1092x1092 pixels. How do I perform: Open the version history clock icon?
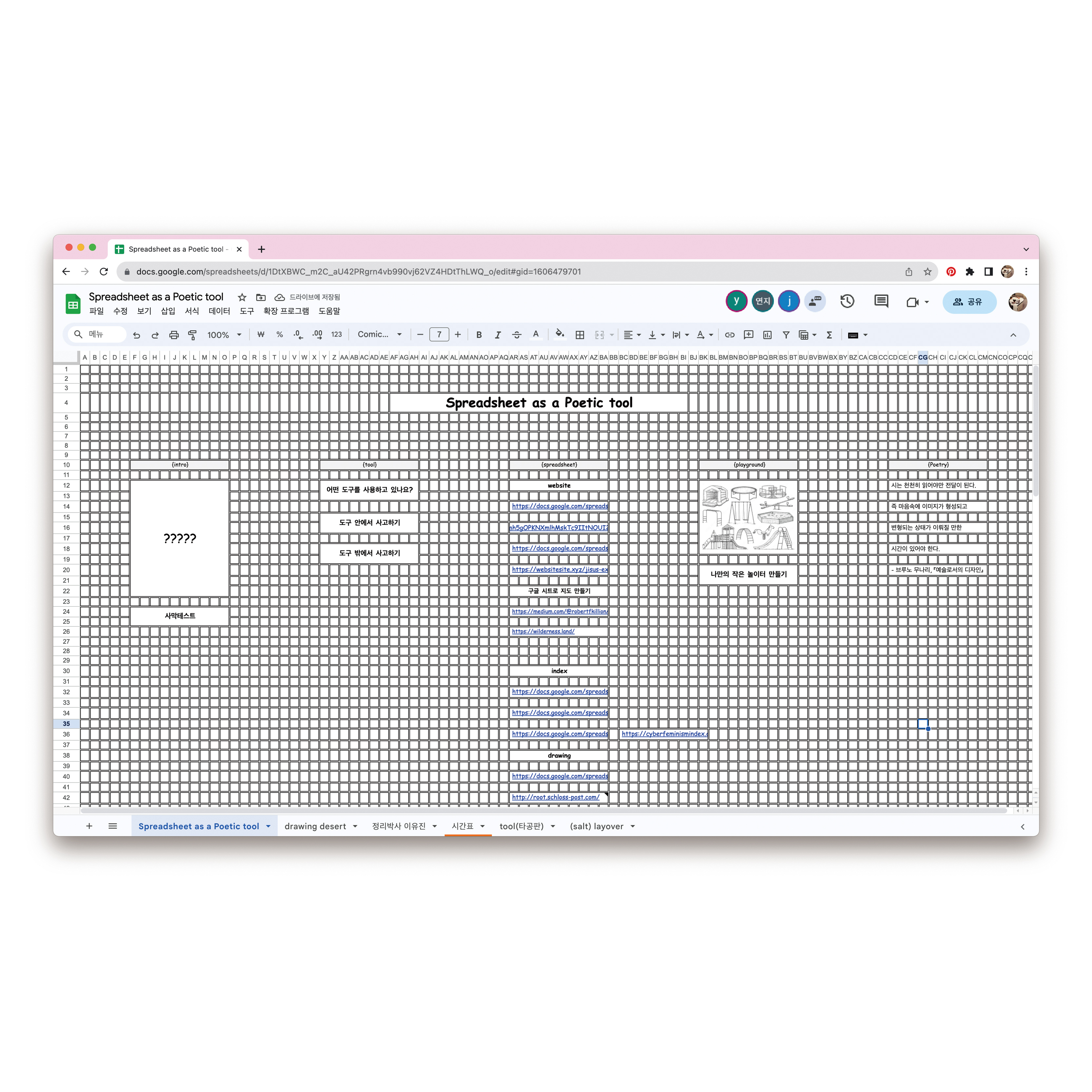point(847,301)
